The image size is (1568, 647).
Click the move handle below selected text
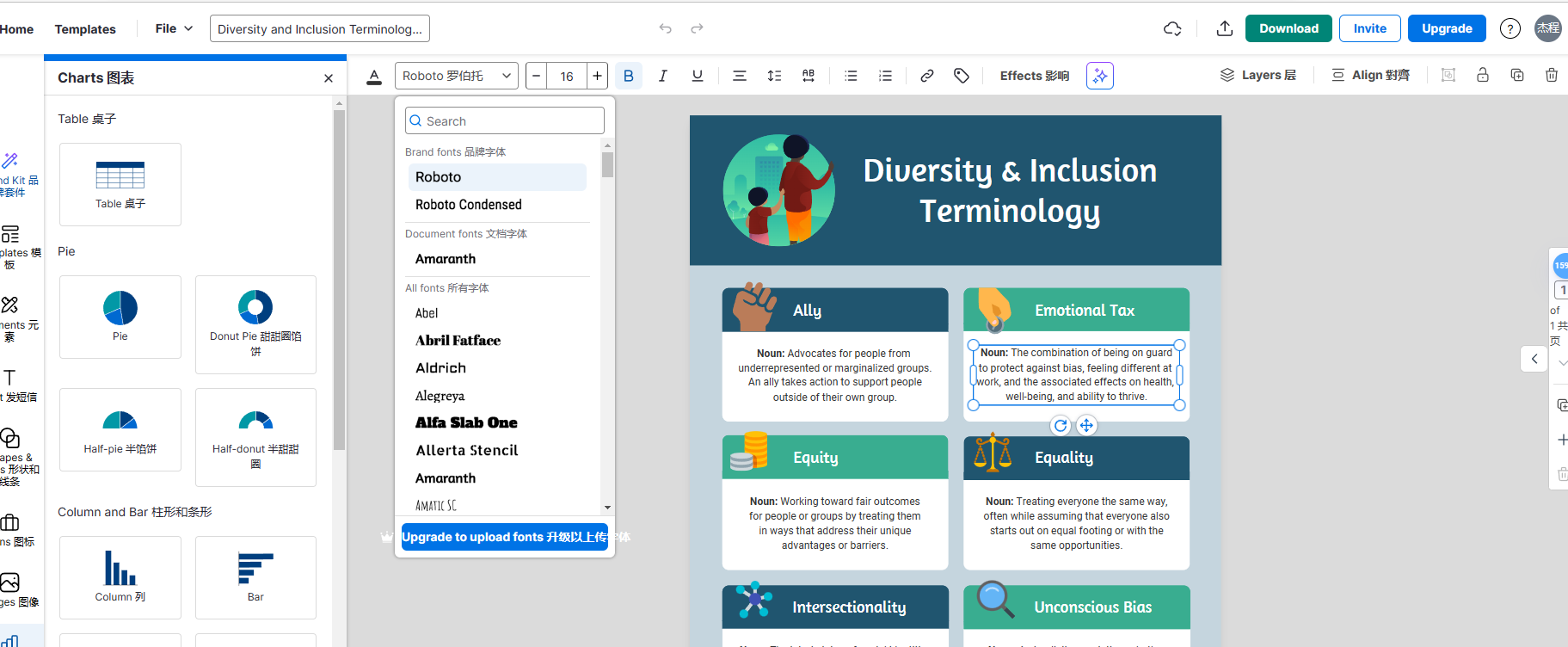click(1086, 425)
